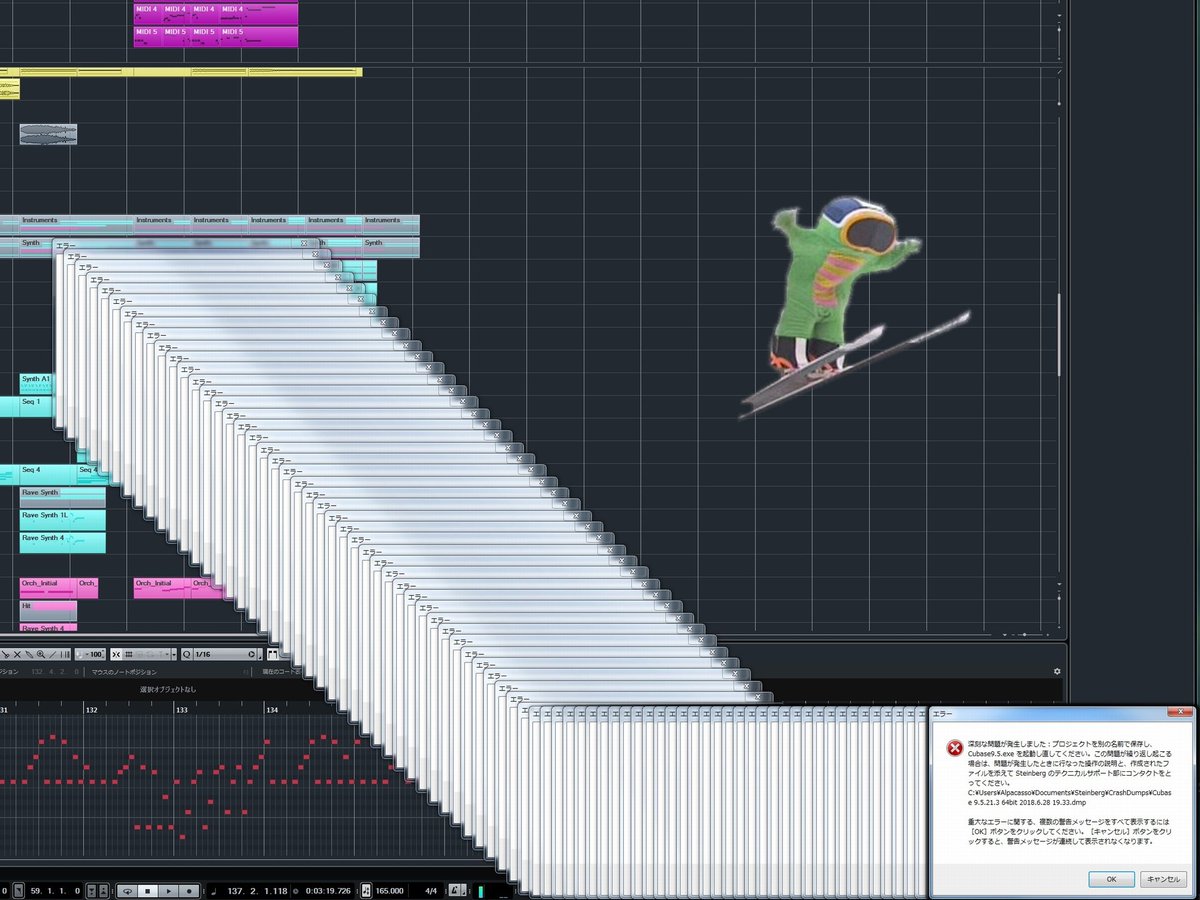Select the first MIDI 4 clip

(146, 13)
